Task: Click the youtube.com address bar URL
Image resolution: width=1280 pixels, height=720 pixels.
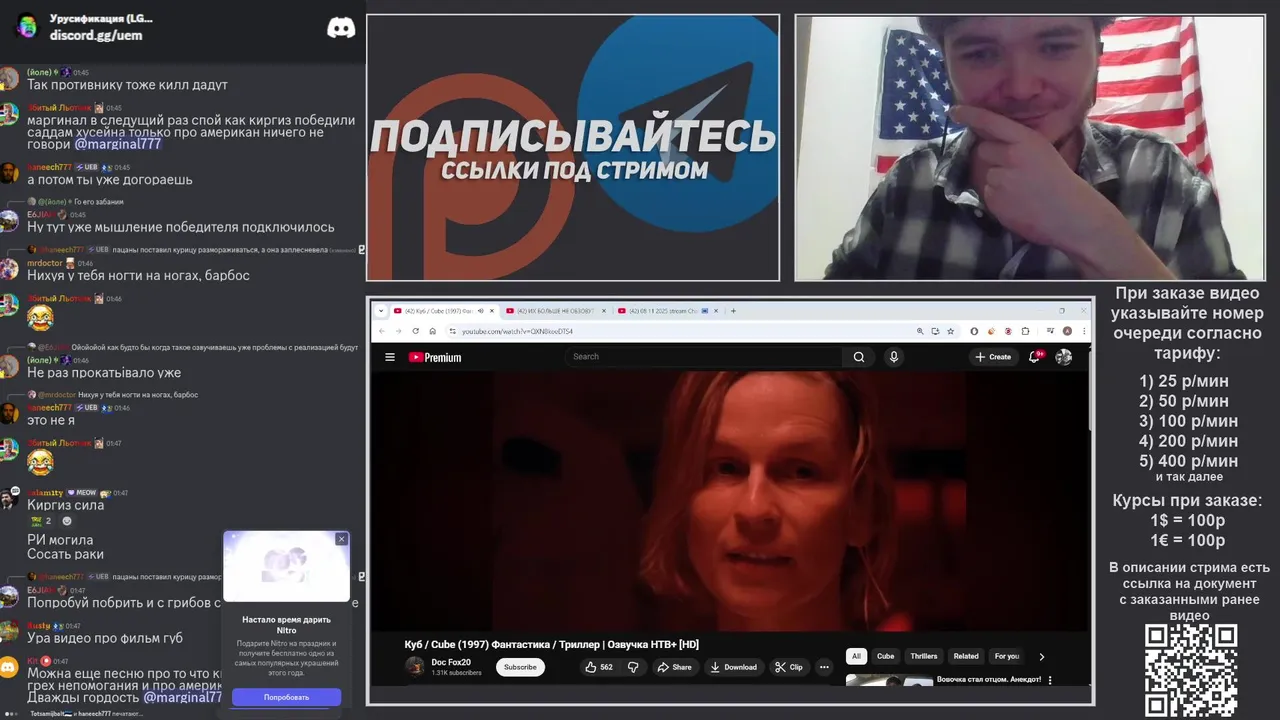Action: 518,331
